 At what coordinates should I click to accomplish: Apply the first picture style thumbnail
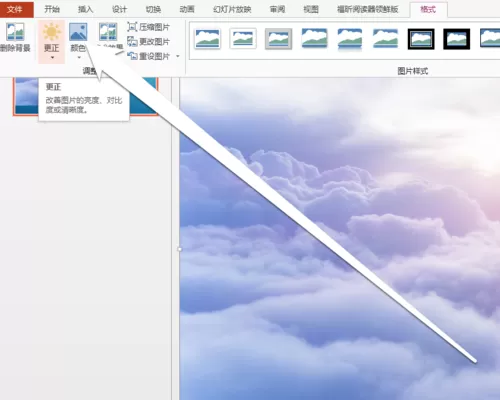[207, 39]
